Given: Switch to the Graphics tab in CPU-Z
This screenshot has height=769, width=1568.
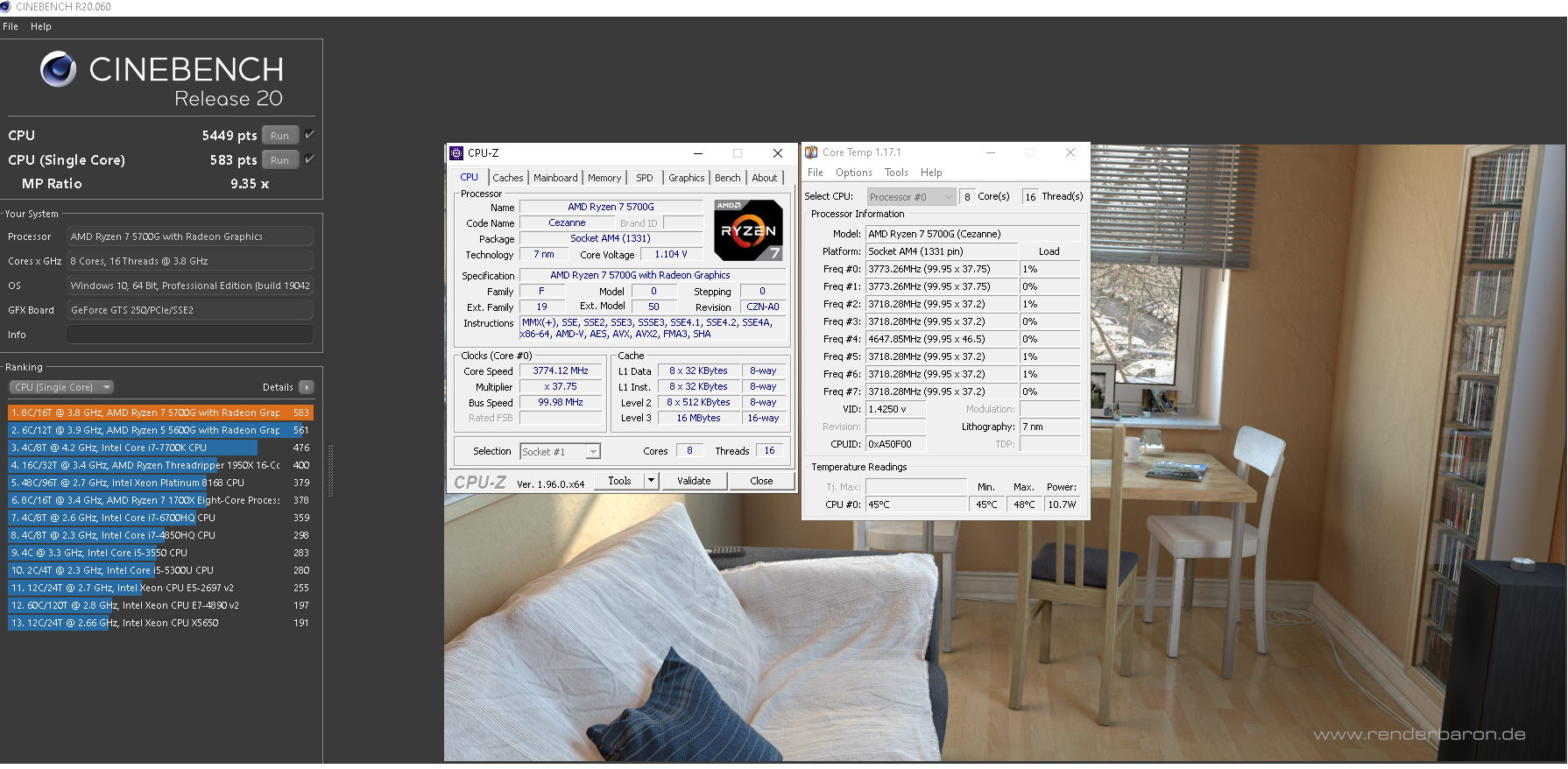Looking at the screenshot, I should click(x=687, y=178).
